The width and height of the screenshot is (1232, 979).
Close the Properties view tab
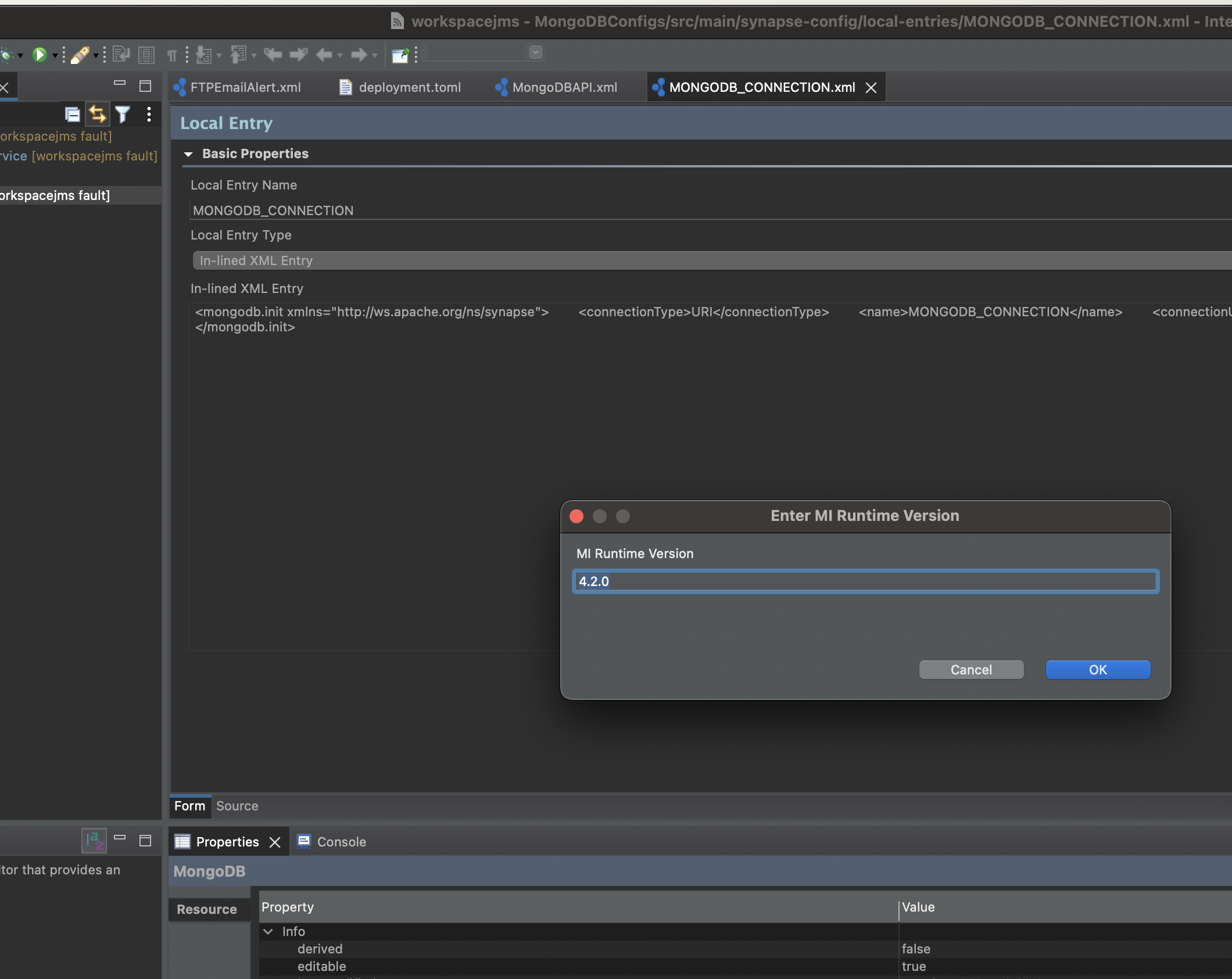275,842
